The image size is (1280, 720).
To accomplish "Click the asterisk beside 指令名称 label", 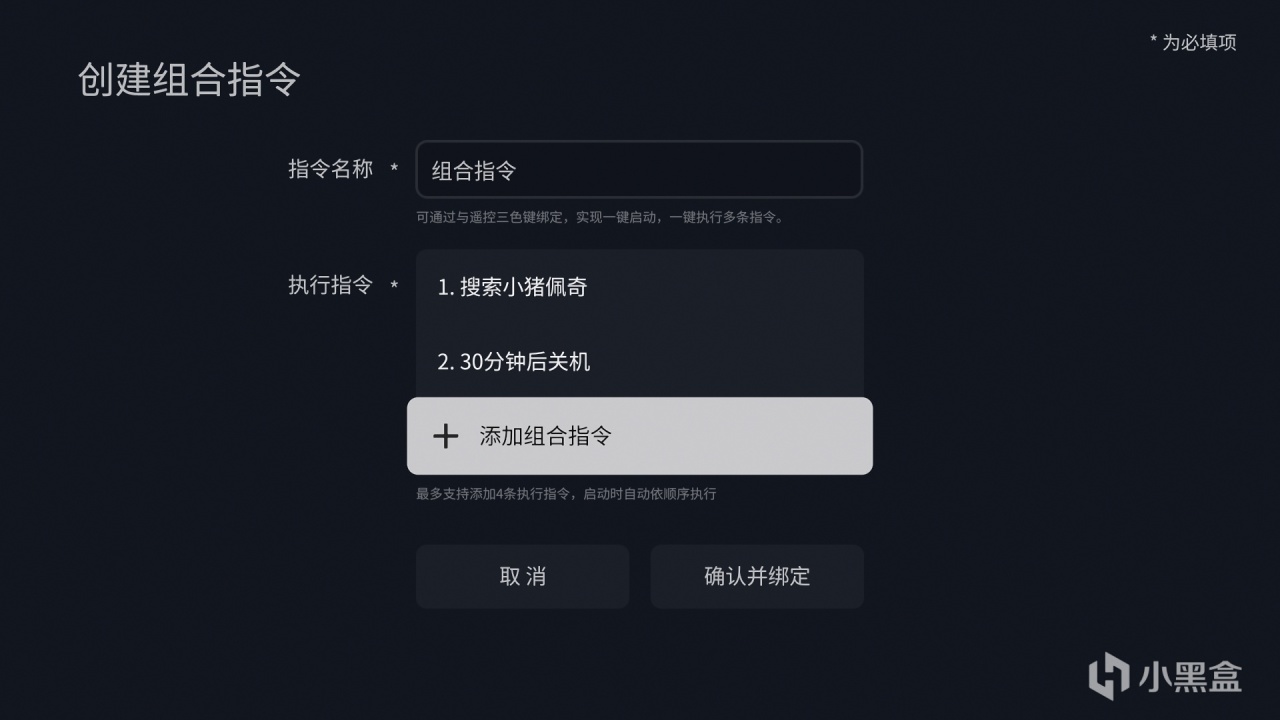I will (x=394, y=169).
